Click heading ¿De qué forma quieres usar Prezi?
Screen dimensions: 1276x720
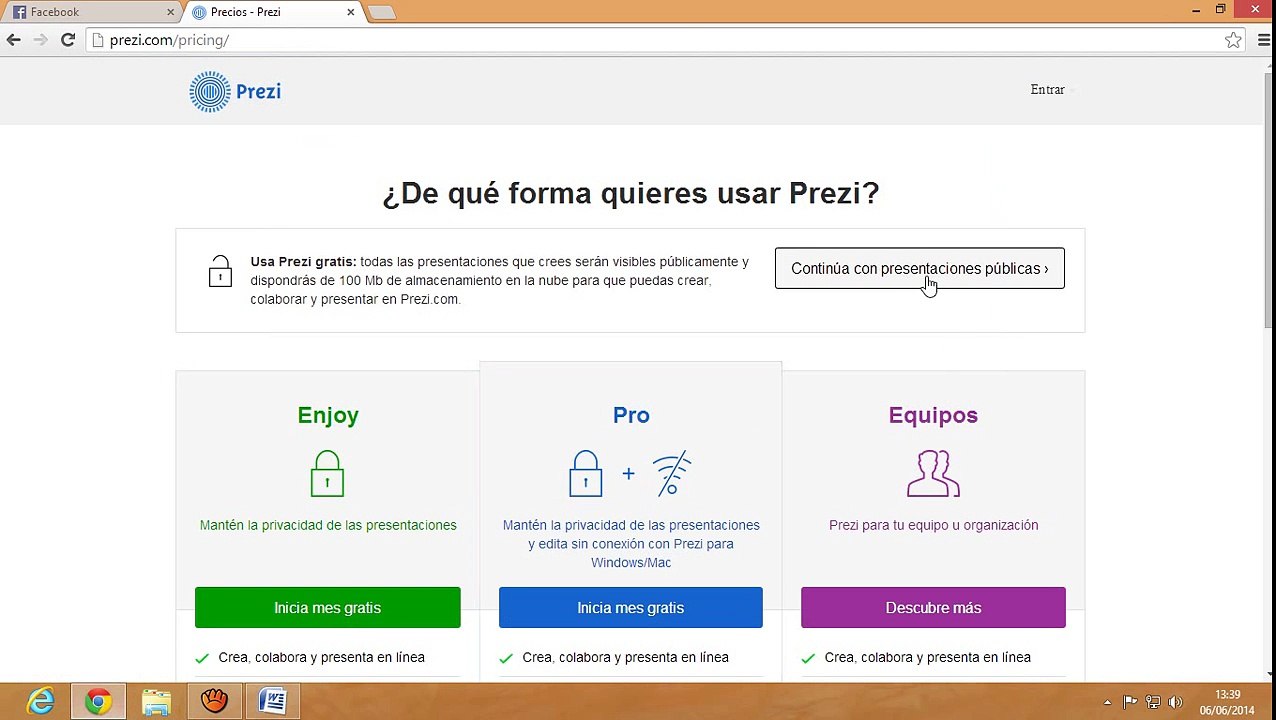pyautogui.click(x=630, y=193)
